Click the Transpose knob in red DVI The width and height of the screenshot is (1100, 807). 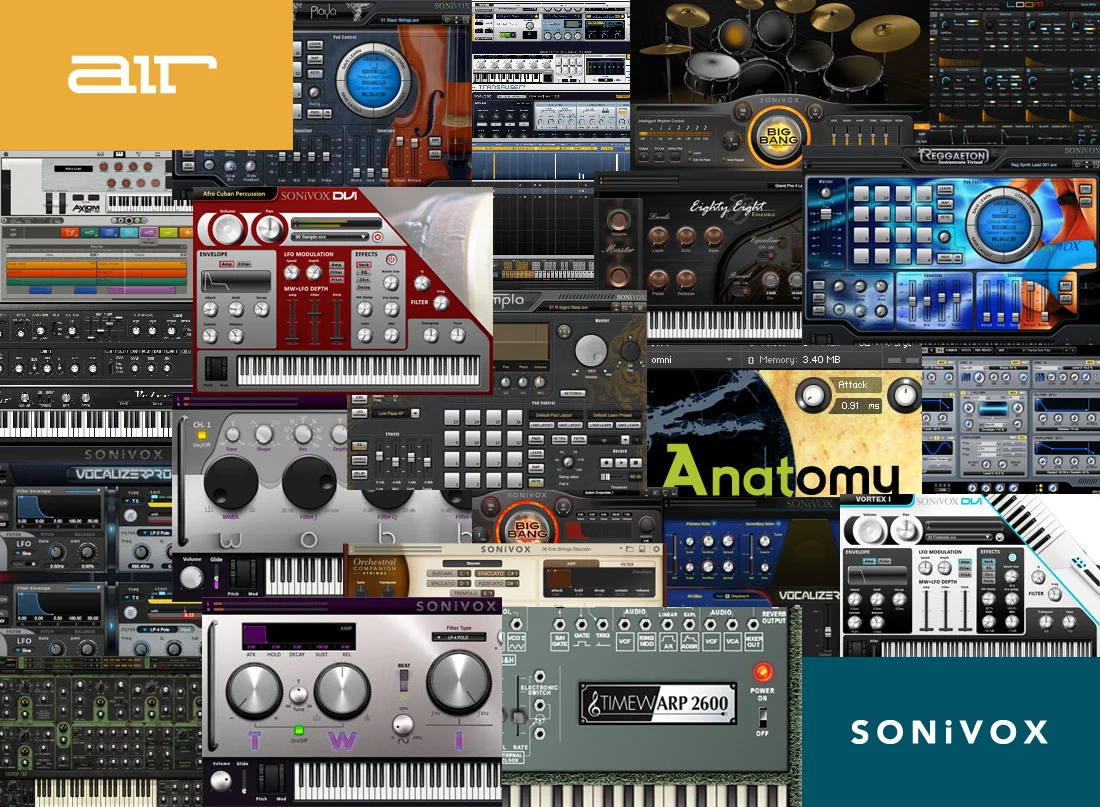[431, 335]
